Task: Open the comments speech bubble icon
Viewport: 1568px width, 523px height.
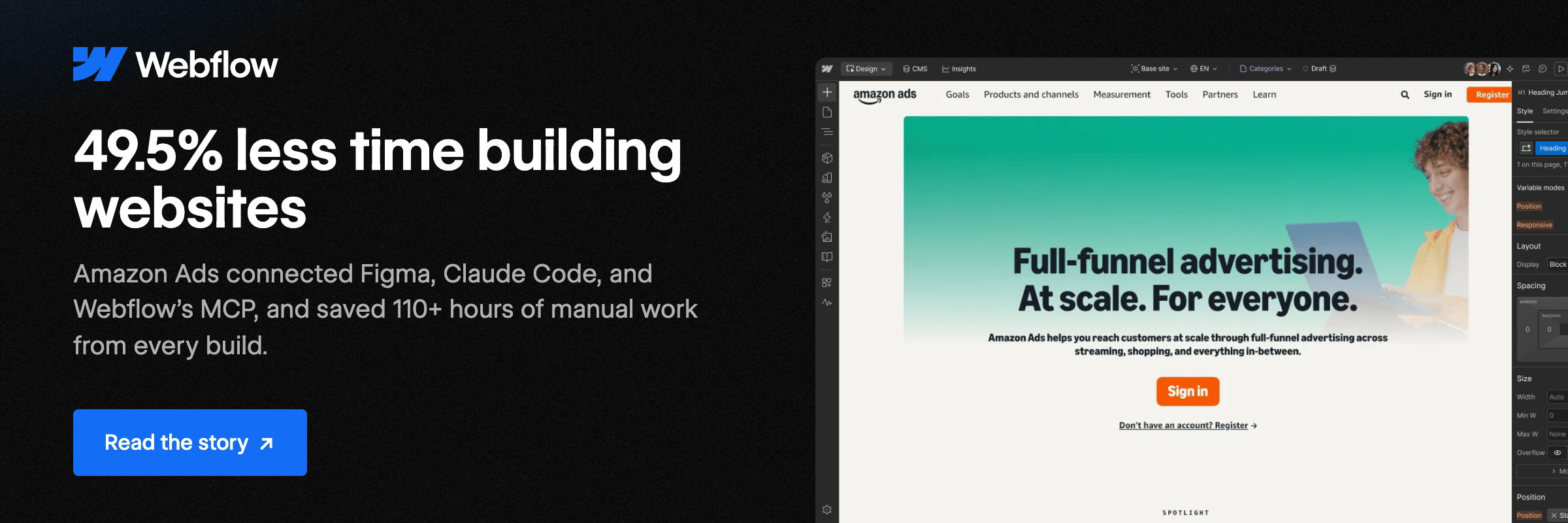Action: click(x=1543, y=69)
